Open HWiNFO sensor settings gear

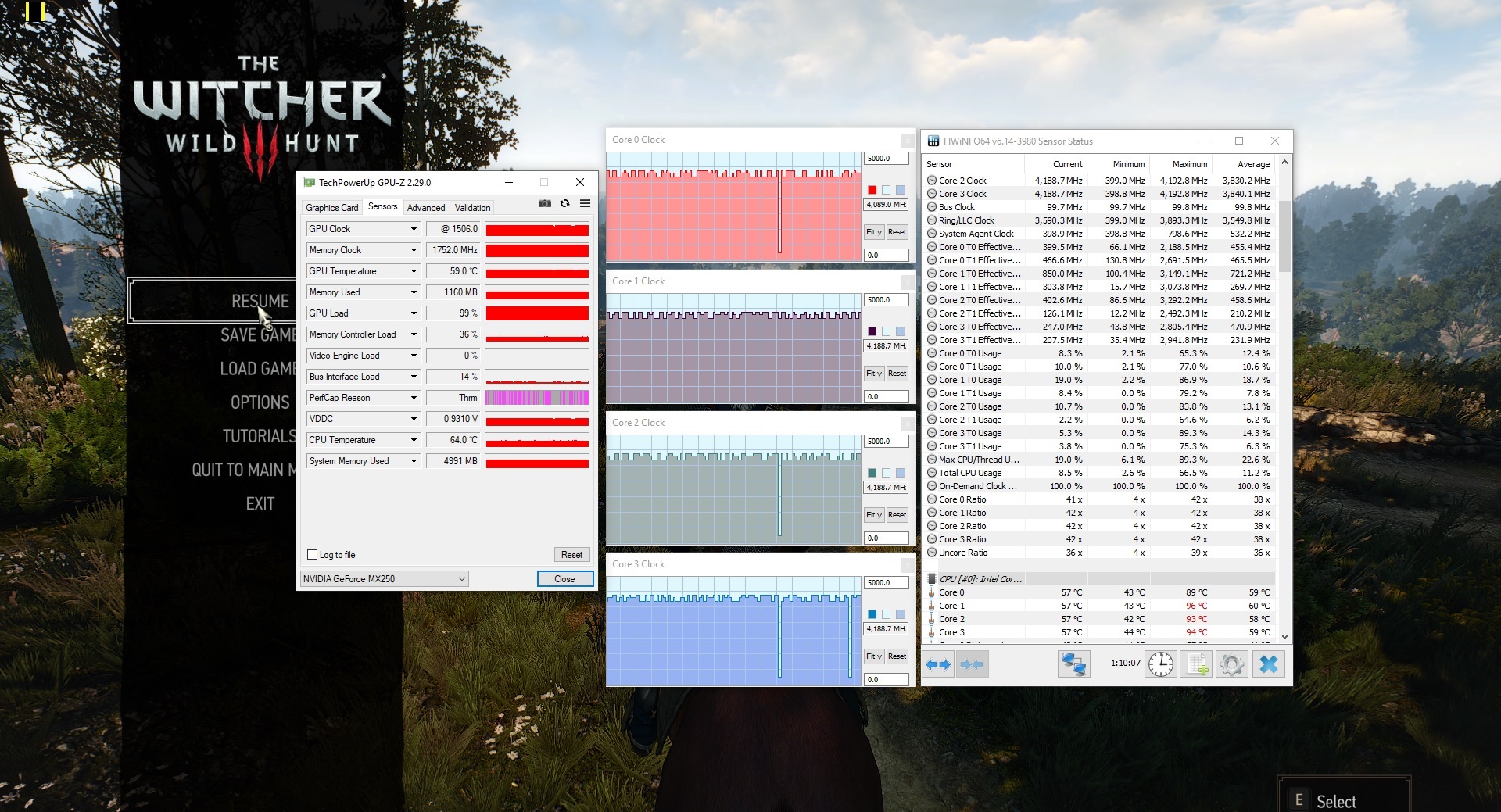1231,664
